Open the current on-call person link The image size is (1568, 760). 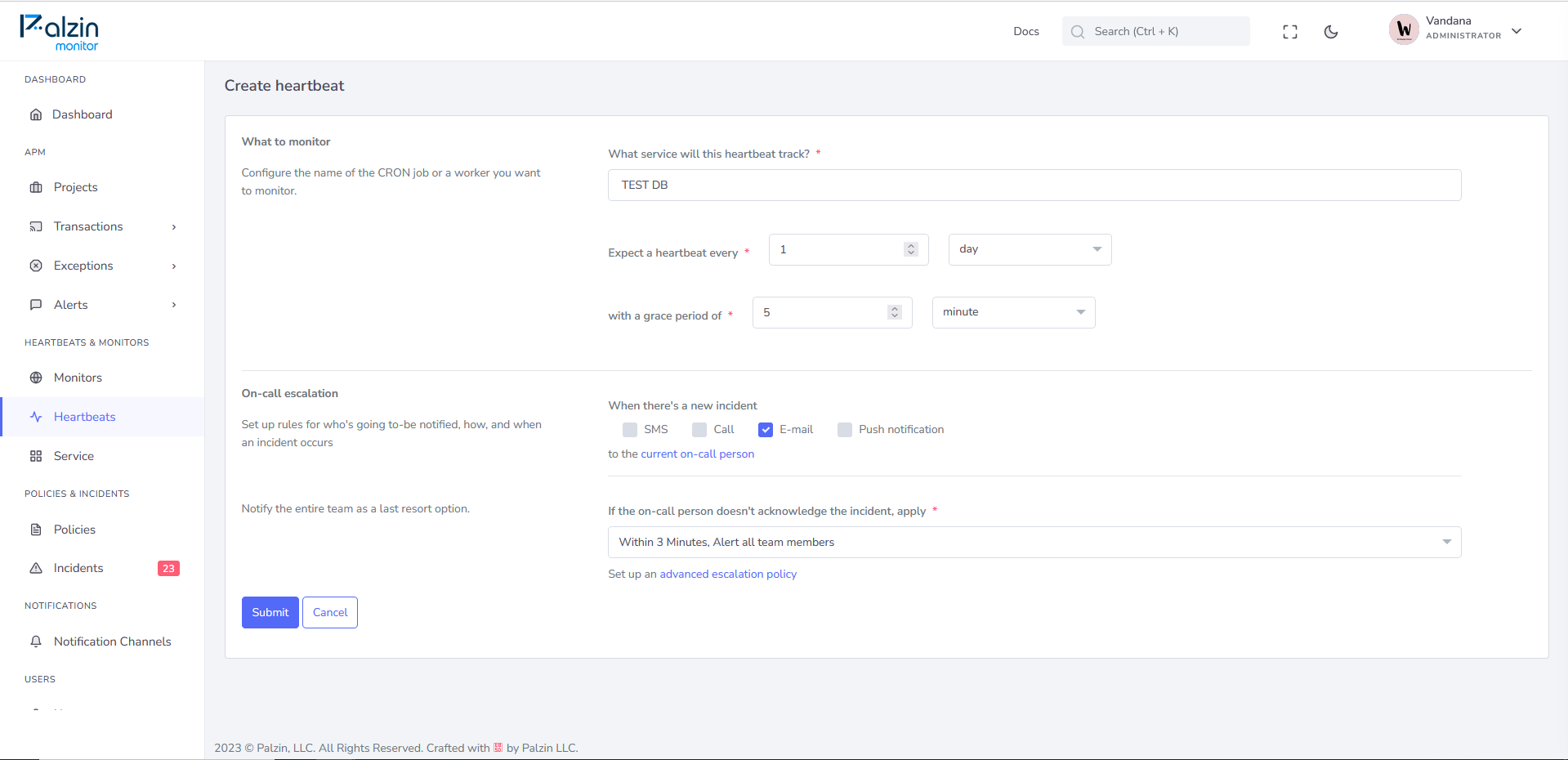point(697,454)
